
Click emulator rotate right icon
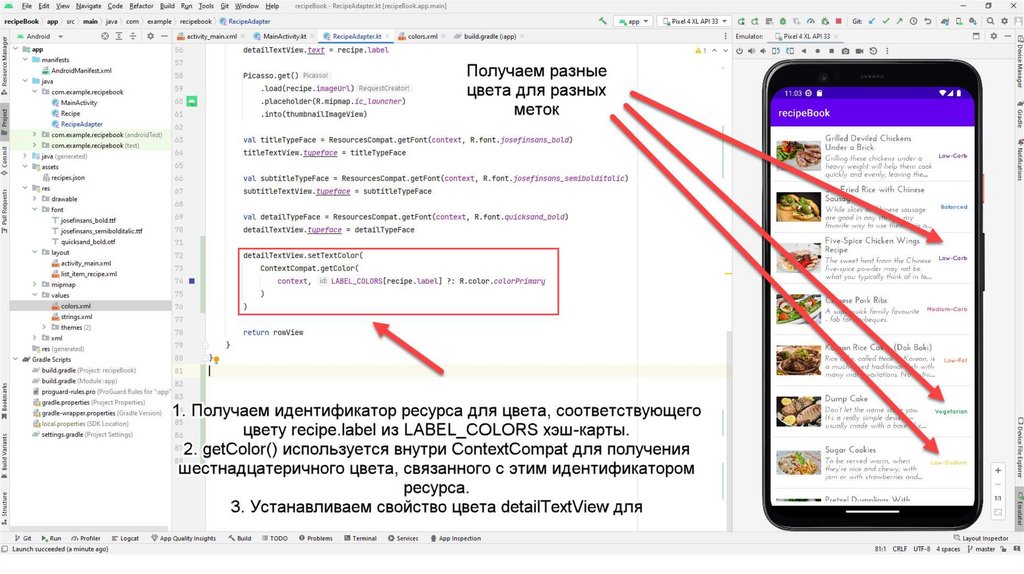click(x=790, y=51)
